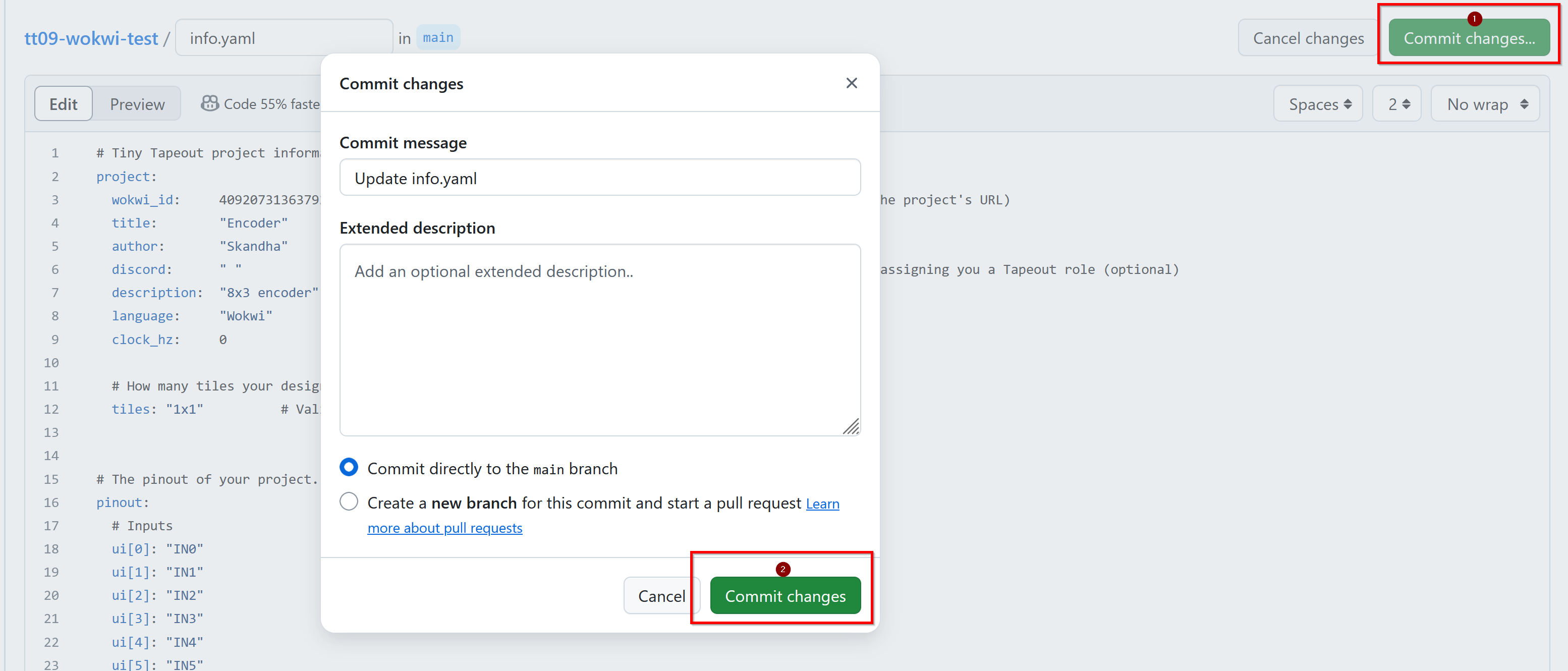Image resolution: width=1568 pixels, height=671 pixels.
Task: Click the main branch label
Action: click(x=437, y=38)
